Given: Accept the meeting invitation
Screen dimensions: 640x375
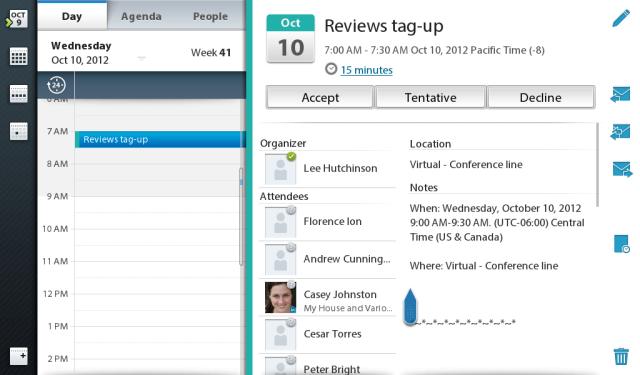Looking at the screenshot, I should tap(320, 97).
